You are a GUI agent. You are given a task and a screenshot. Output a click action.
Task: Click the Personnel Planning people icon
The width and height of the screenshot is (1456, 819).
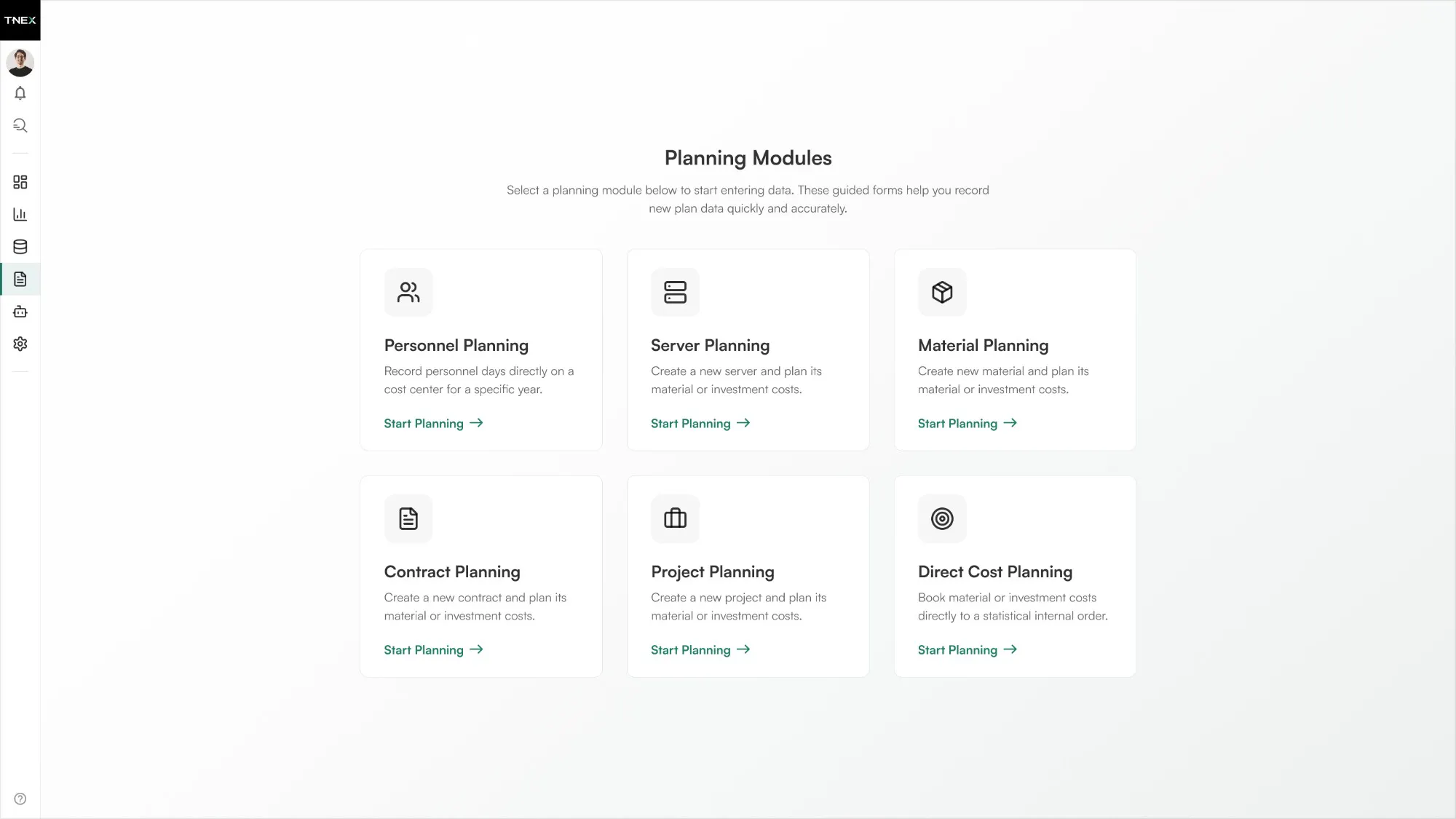click(408, 292)
